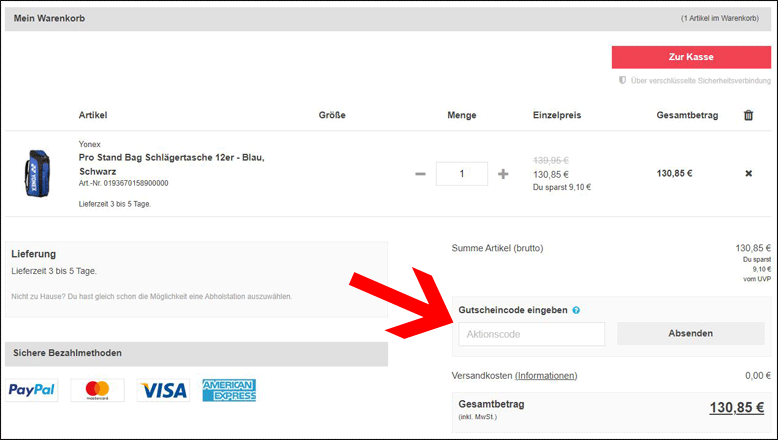Click the PayPal payment logo
This screenshot has height=440, width=778.
[x=31, y=390]
